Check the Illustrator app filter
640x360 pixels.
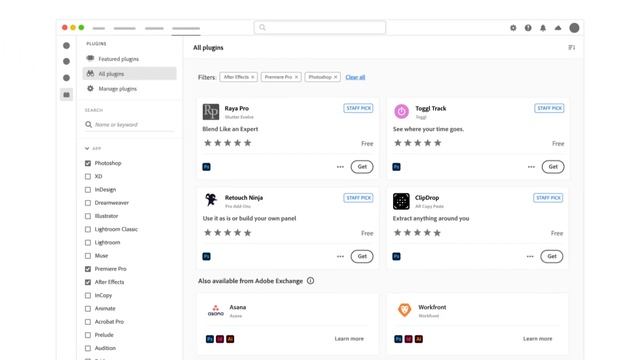click(88, 216)
